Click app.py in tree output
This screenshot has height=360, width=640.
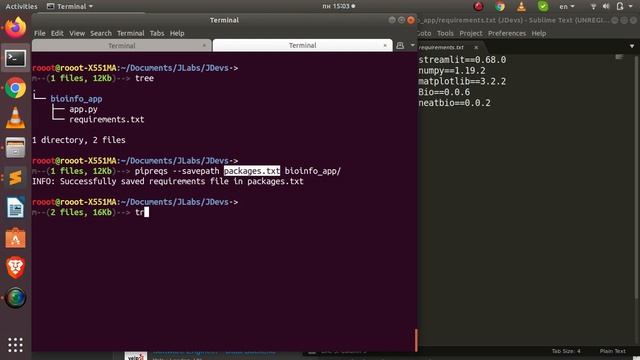tap(83, 109)
